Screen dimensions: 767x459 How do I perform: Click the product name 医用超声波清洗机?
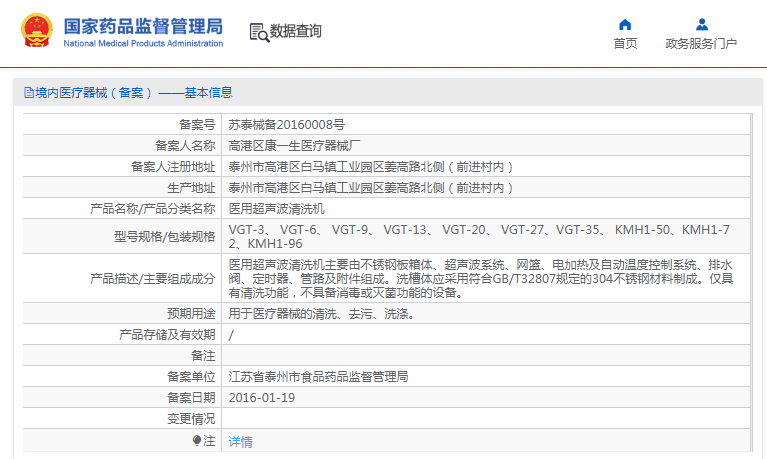click(277, 209)
